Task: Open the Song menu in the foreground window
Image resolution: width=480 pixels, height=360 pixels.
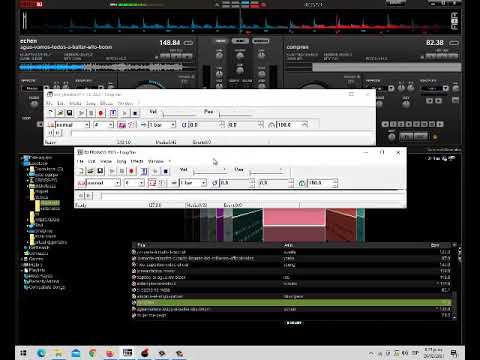Action: pos(121,161)
